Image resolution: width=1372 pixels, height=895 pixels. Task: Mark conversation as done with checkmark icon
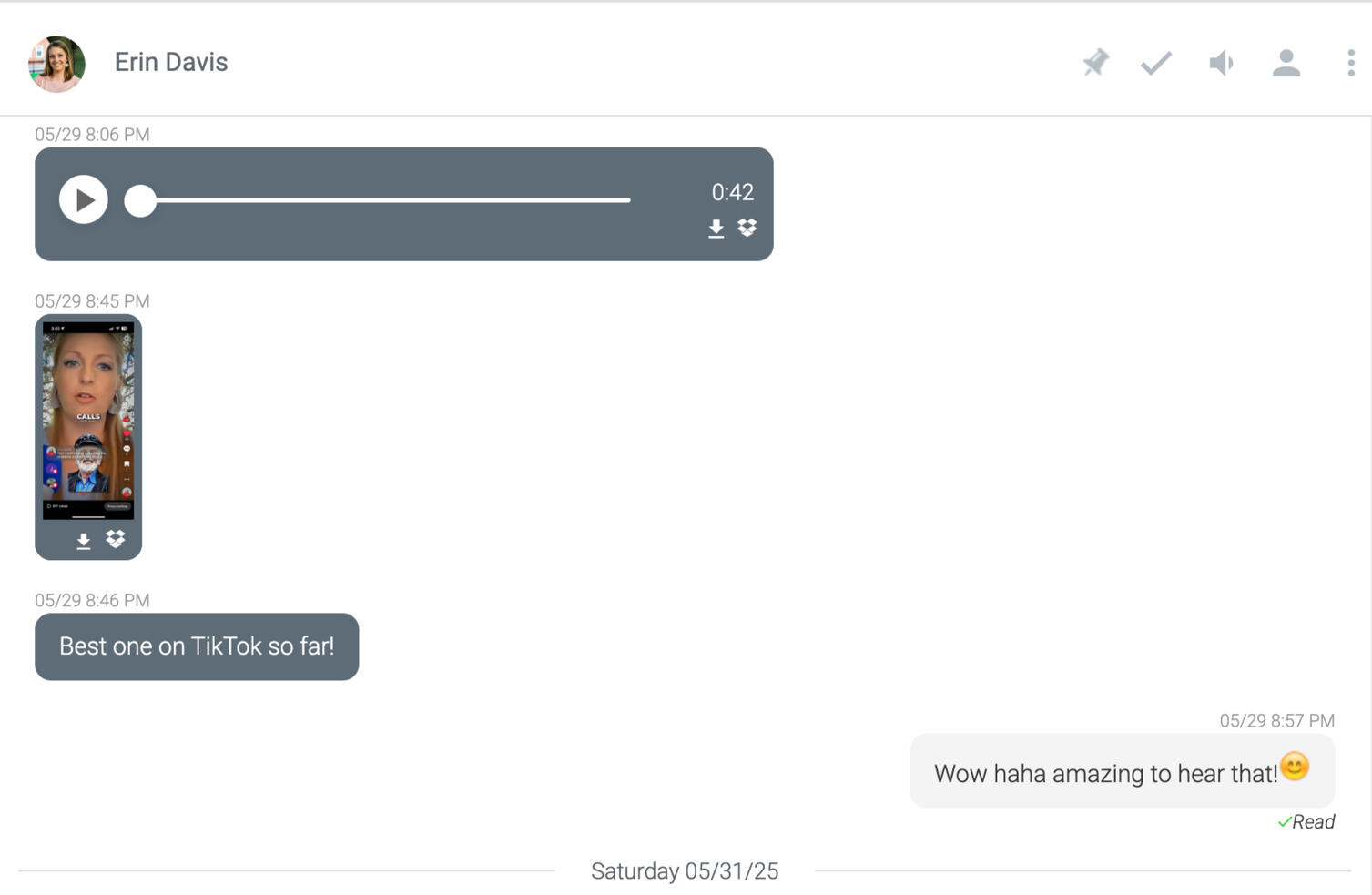click(1156, 63)
